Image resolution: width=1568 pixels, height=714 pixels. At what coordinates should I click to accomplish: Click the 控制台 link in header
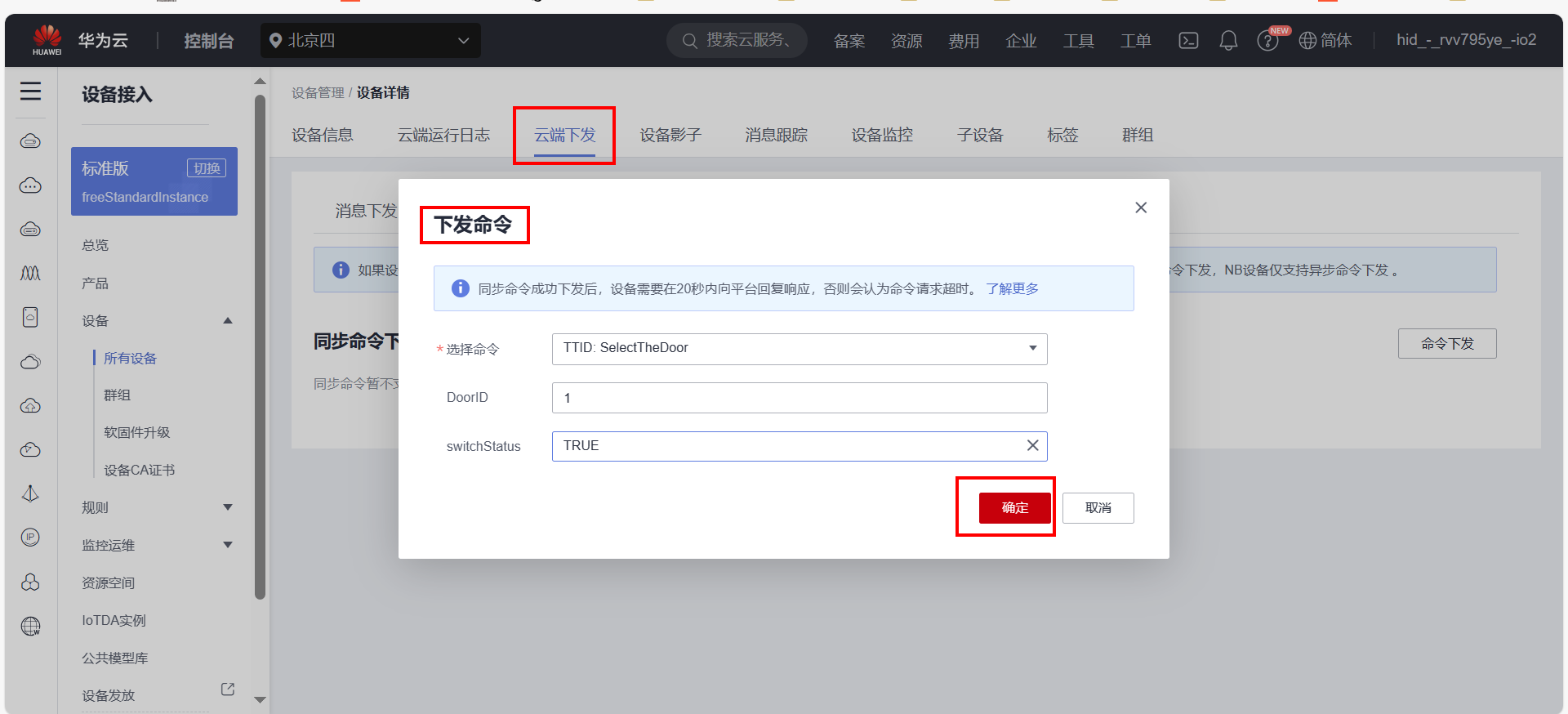pyautogui.click(x=209, y=41)
